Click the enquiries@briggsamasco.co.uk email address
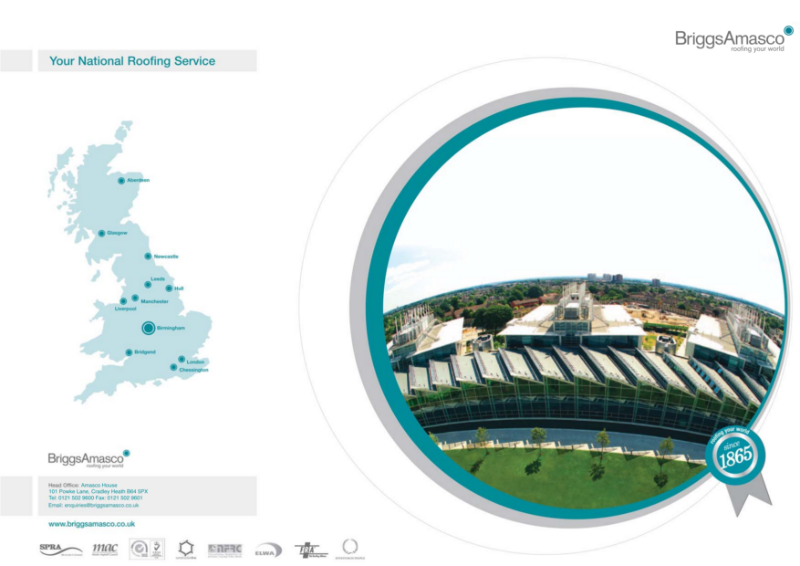This screenshot has width=800, height=566. 102,505
